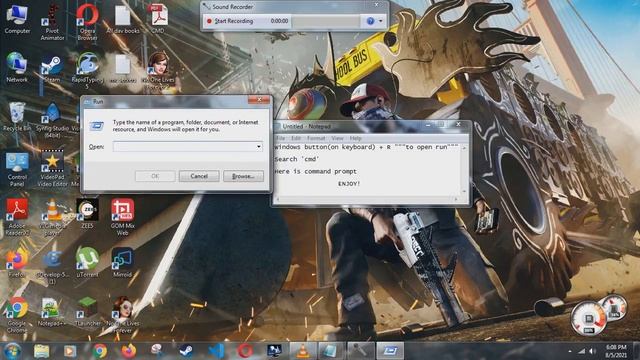Viewport: 640px width, 360px height.
Task: Open the Mirroid desktop shortcut
Action: (122, 262)
